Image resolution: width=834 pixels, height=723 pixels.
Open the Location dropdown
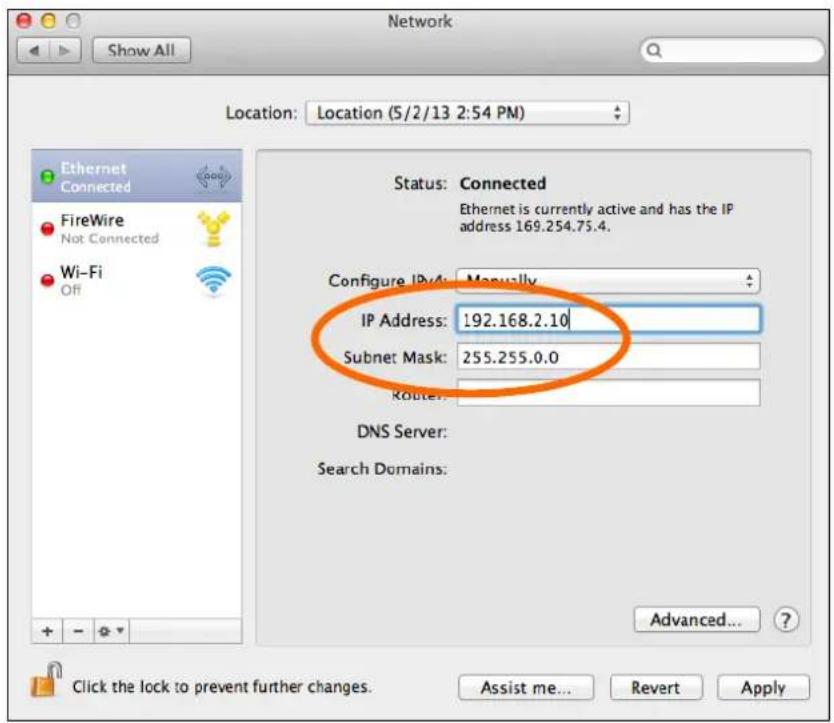tap(468, 113)
